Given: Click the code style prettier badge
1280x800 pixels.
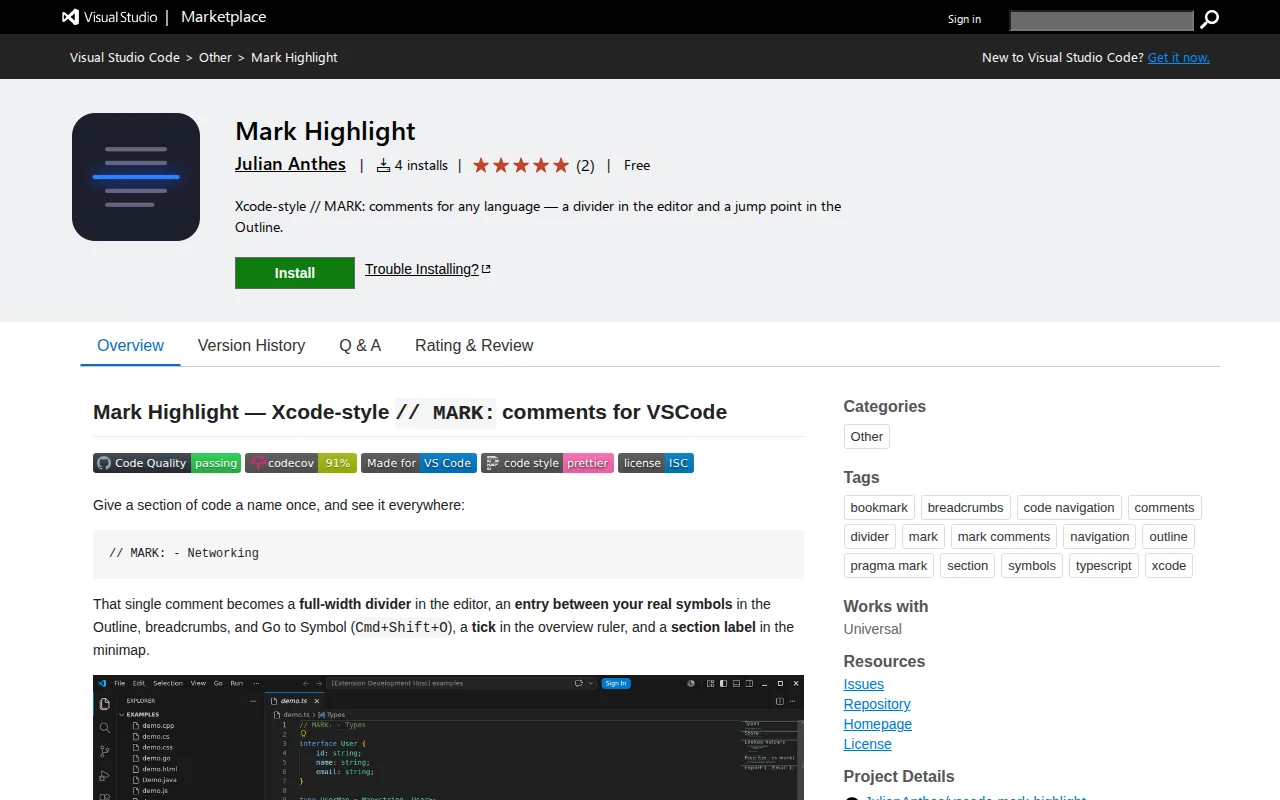Looking at the screenshot, I should [x=547, y=463].
